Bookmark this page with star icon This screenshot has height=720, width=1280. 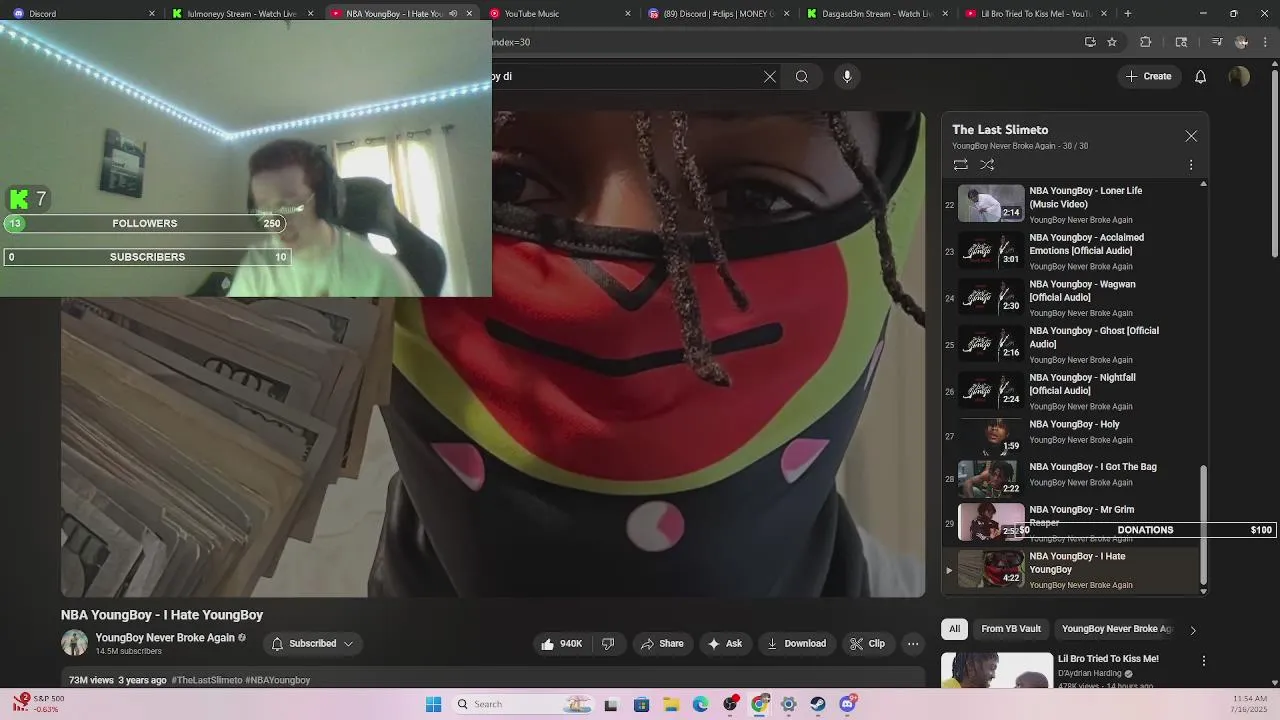click(1112, 42)
